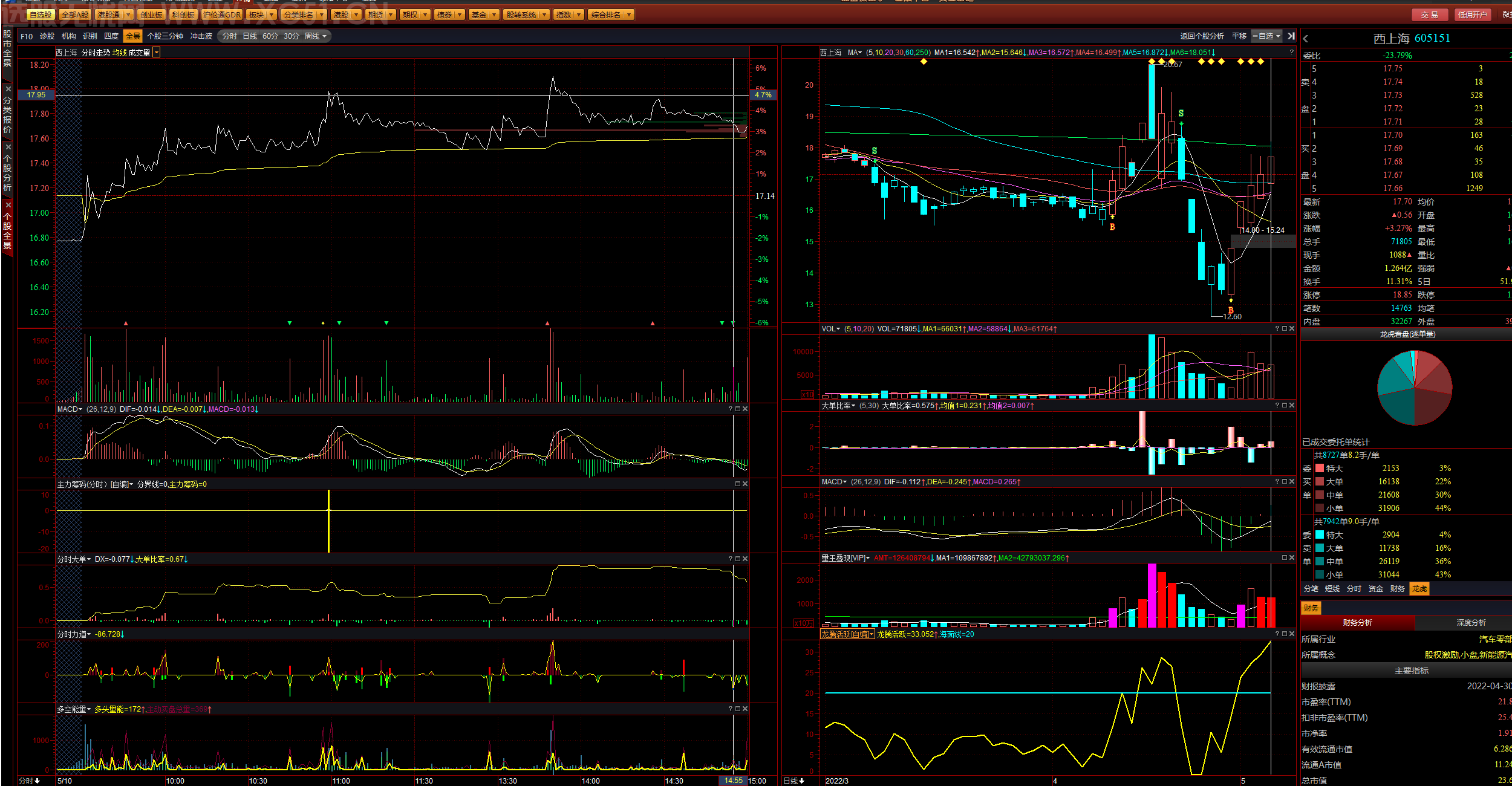Viewport: 1512px width, 786px height.
Task: Switch intraday chart to 分时 period
Action: pos(229,36)
